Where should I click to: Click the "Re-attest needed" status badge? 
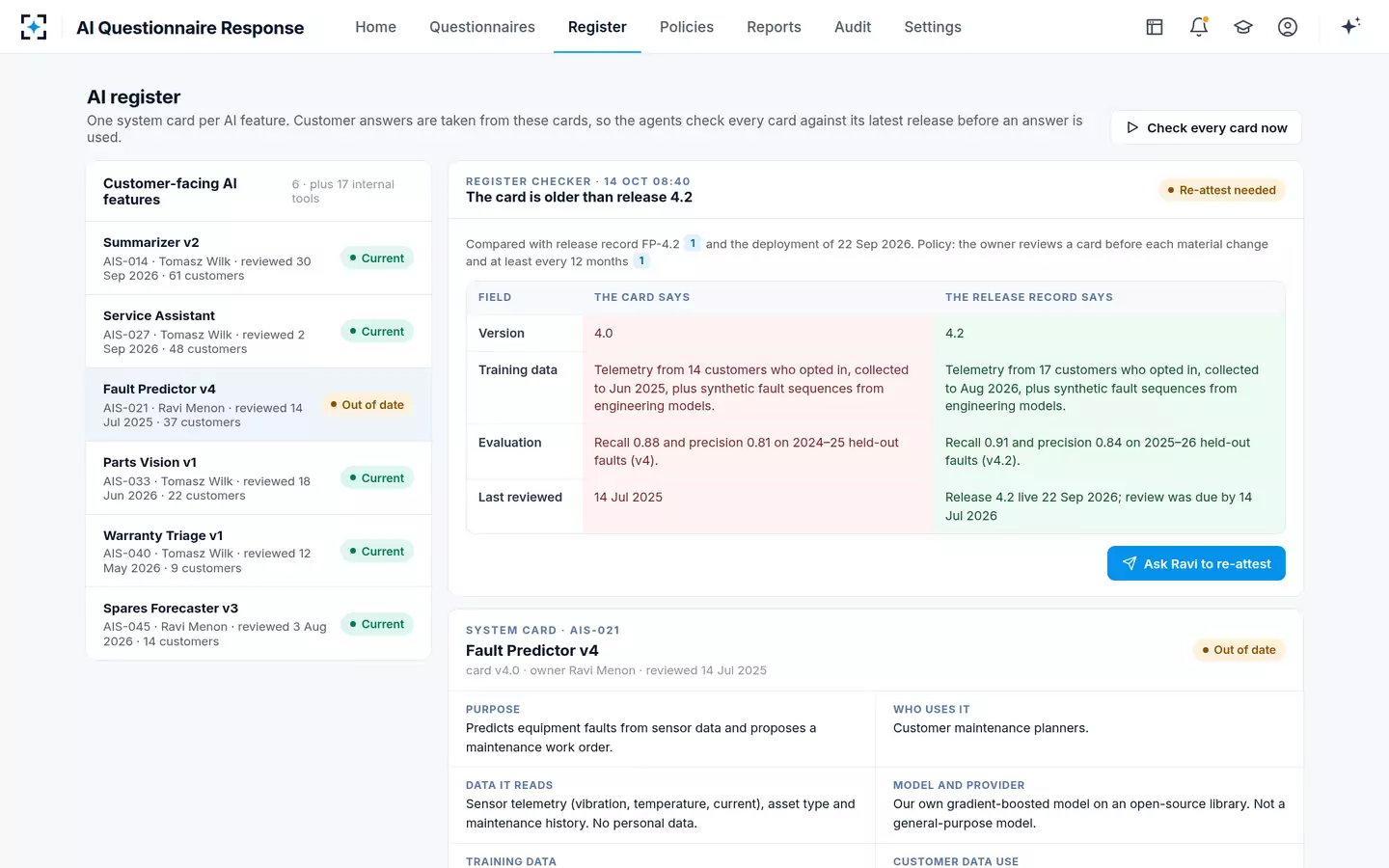(1221, 190)
